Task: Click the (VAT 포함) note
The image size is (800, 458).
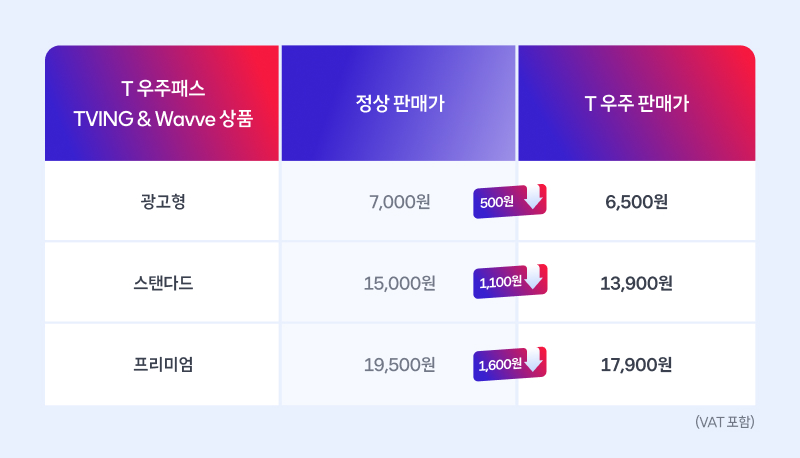Action: (724, 423)
